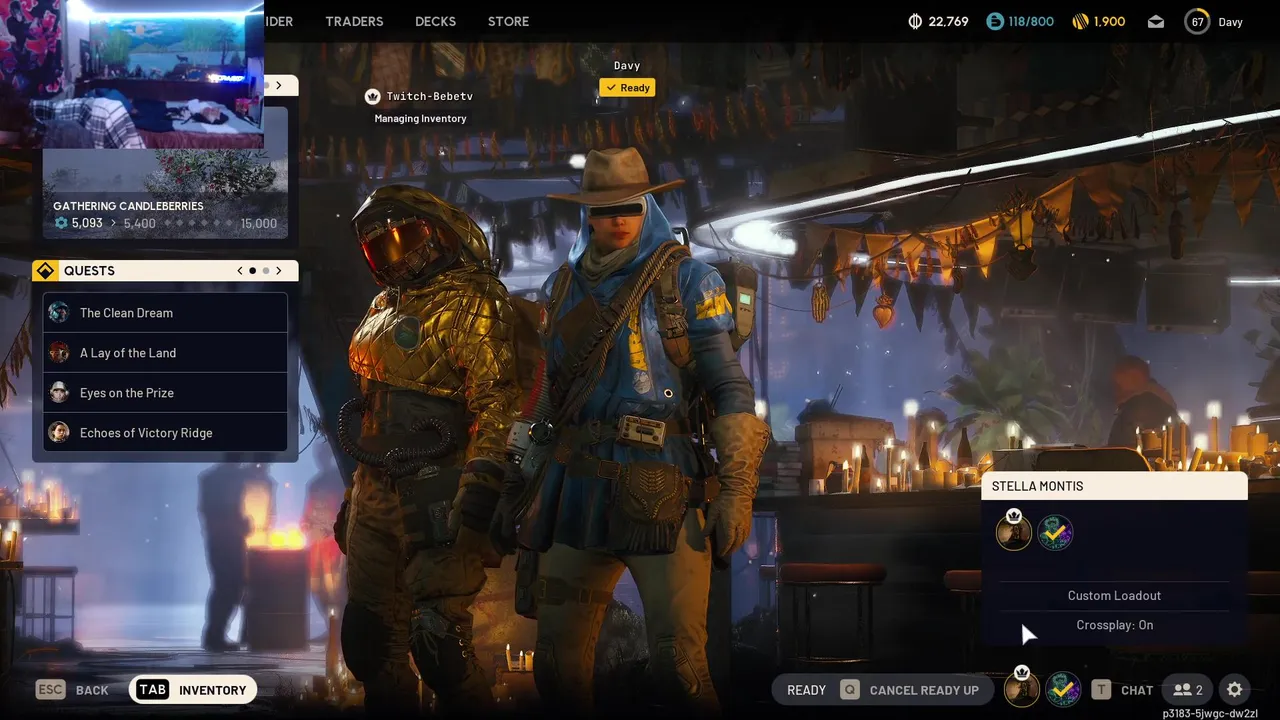Click the blue token icon beside 118/800
Screen dimensions: 1280x720
[994, 21]
